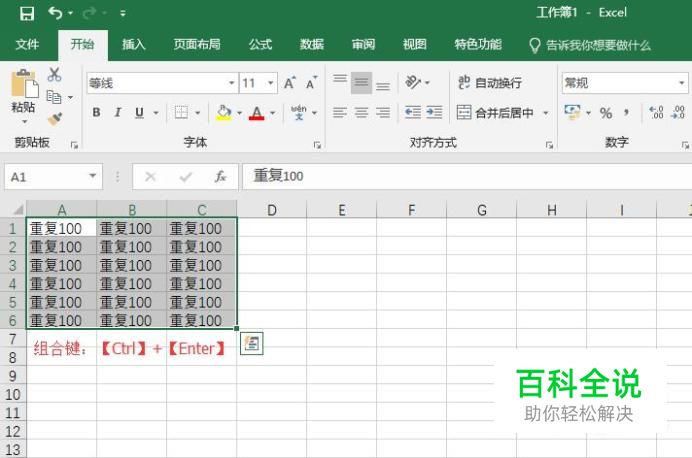Select all cells with corner triangle

tap(17, 209)
